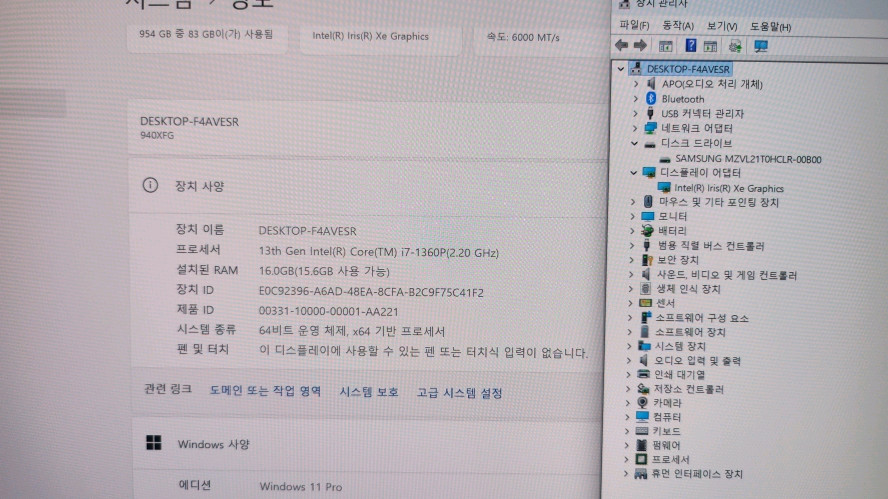Click the Back arrow in Device Manager toolbar
The height and width of the screenshot is (499, 888).
pyautogui.click(x=622, y=45)
